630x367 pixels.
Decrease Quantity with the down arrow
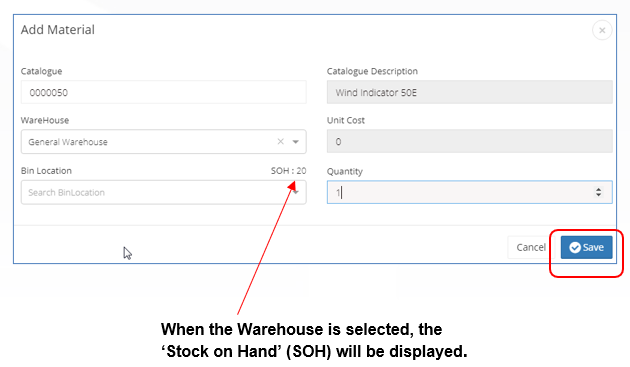point(599,195)
